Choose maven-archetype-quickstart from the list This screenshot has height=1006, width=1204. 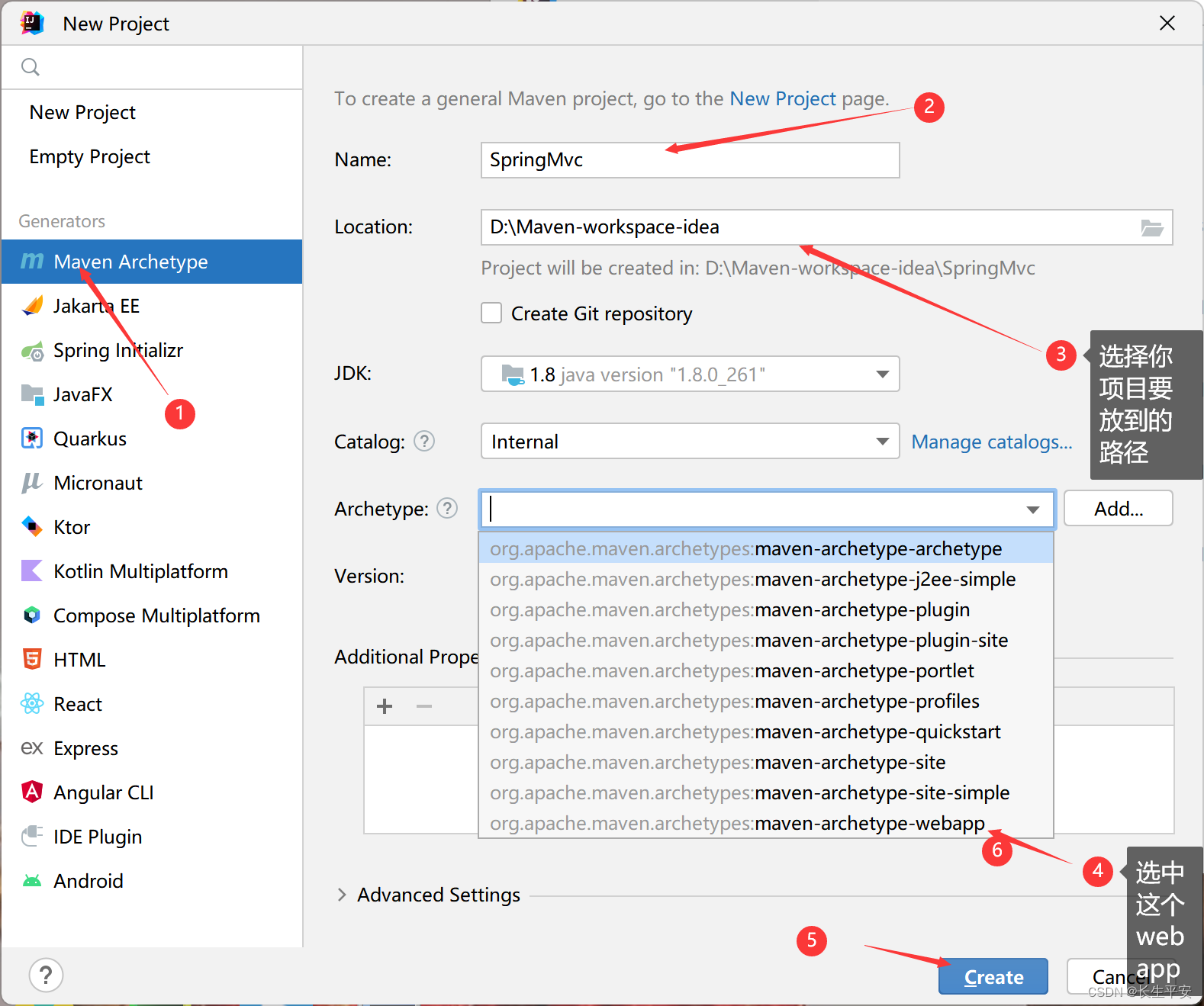click(x=765, y=731)
